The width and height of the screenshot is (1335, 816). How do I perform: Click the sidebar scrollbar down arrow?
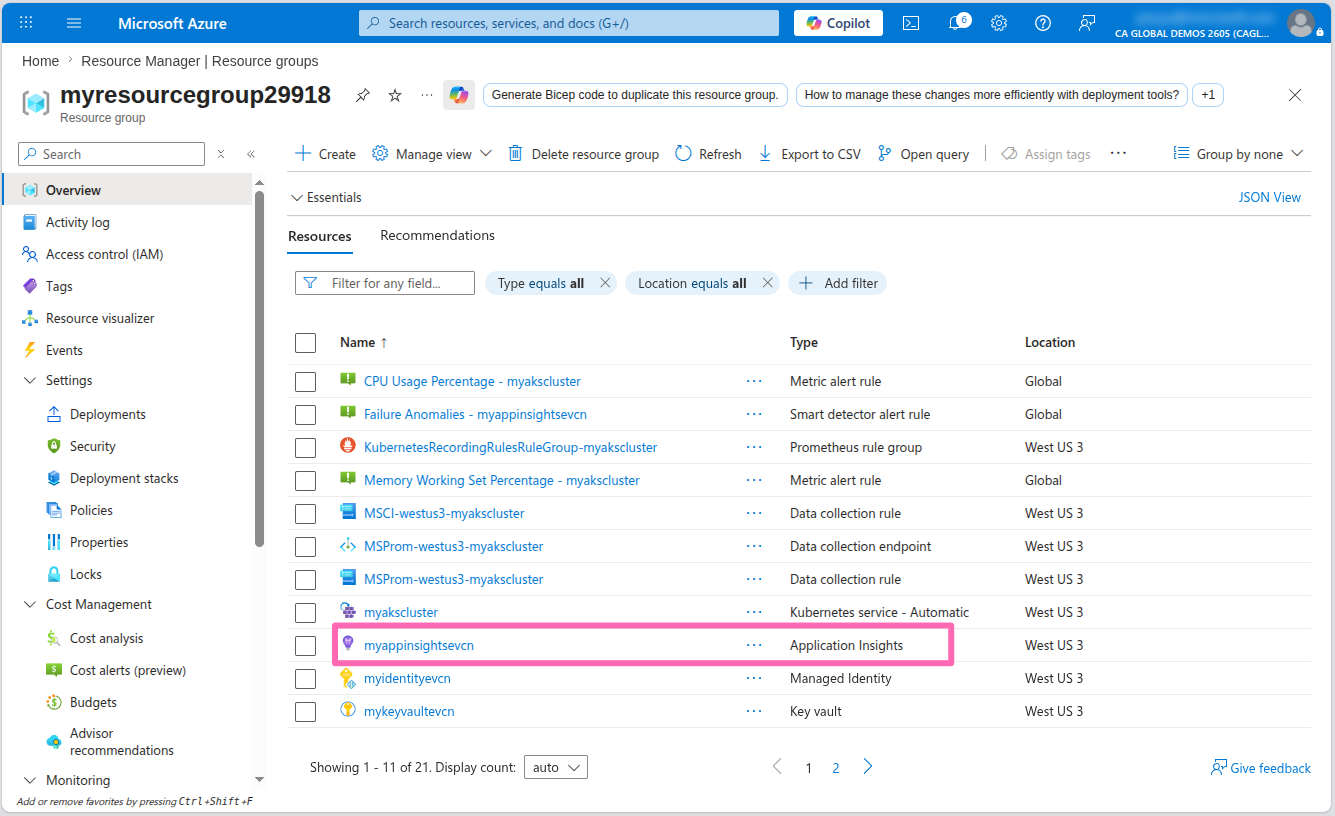point(259,779)
